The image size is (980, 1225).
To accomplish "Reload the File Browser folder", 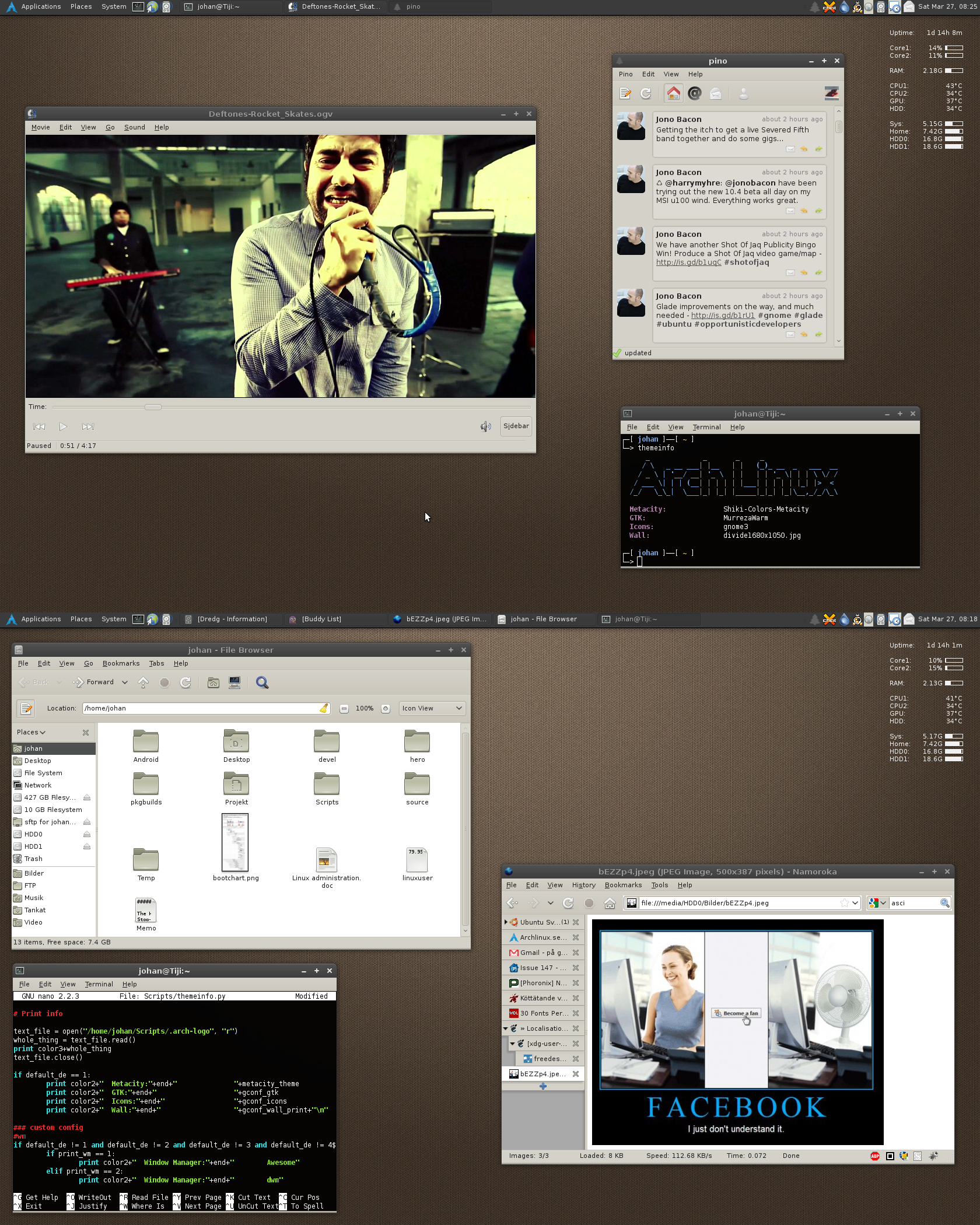I will 185,682.
